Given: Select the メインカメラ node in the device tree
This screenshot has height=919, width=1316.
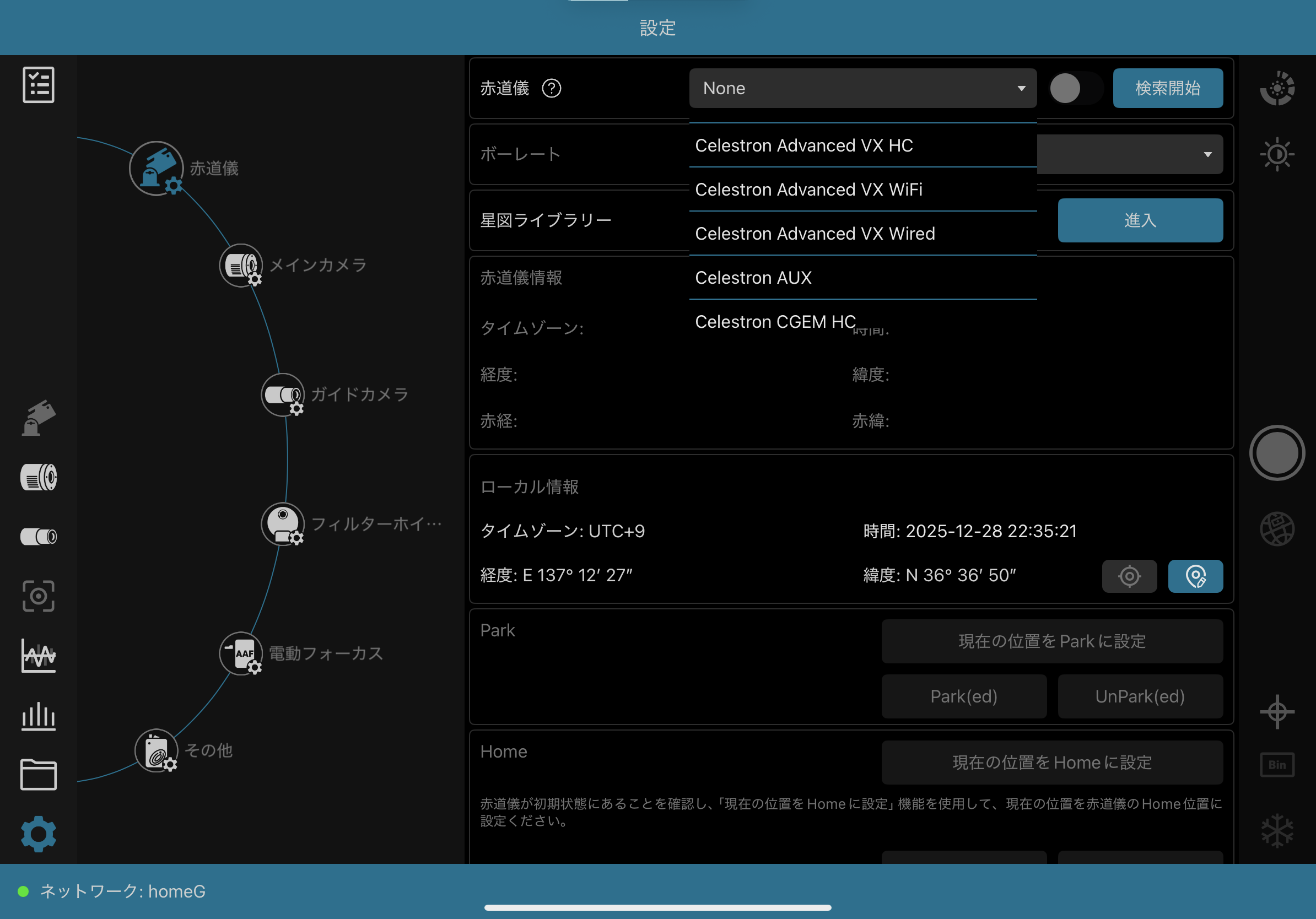Looking at the screenshot, I should click(241, 265).
